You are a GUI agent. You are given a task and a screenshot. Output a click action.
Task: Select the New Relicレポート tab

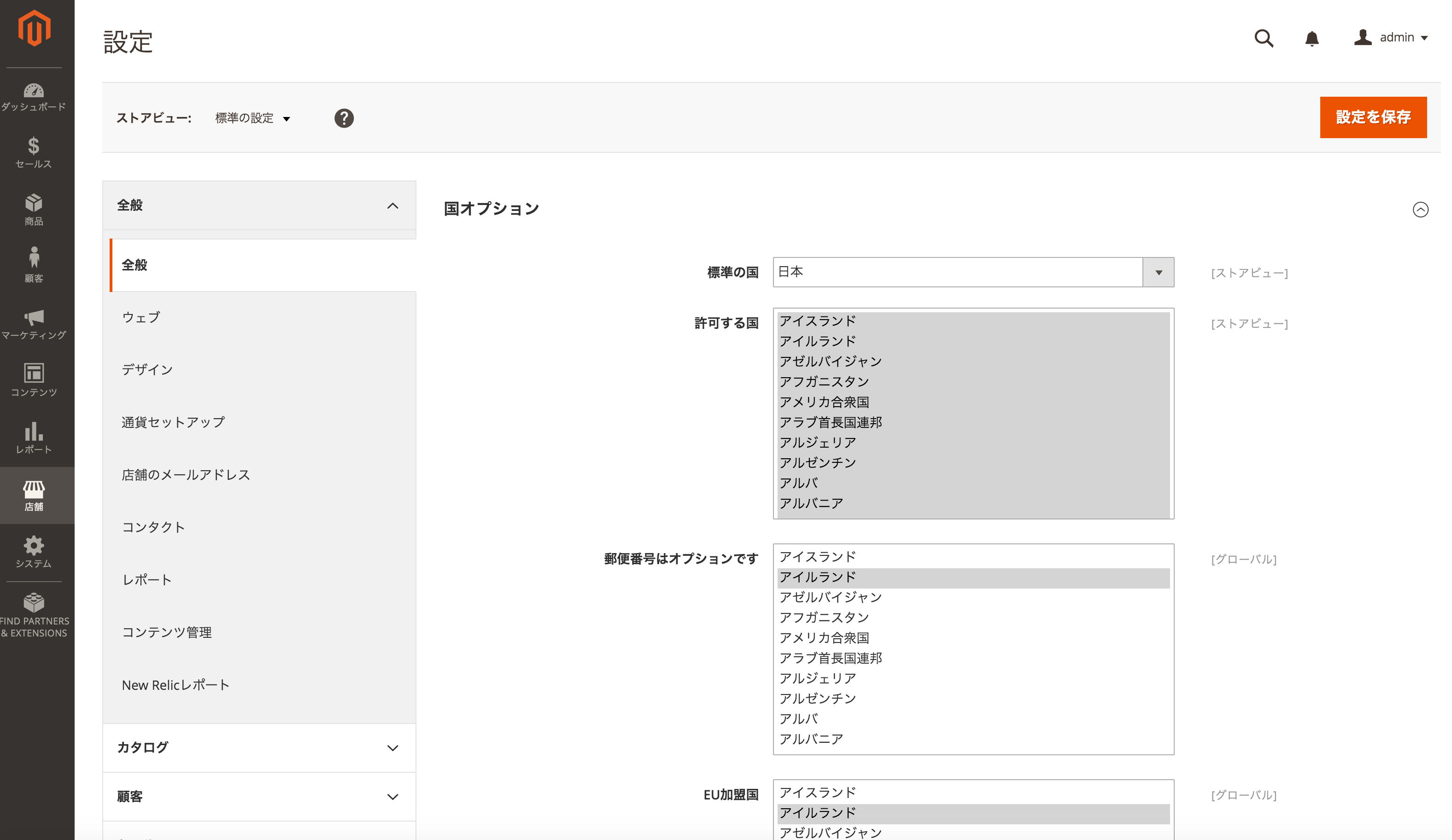point(263,685)
